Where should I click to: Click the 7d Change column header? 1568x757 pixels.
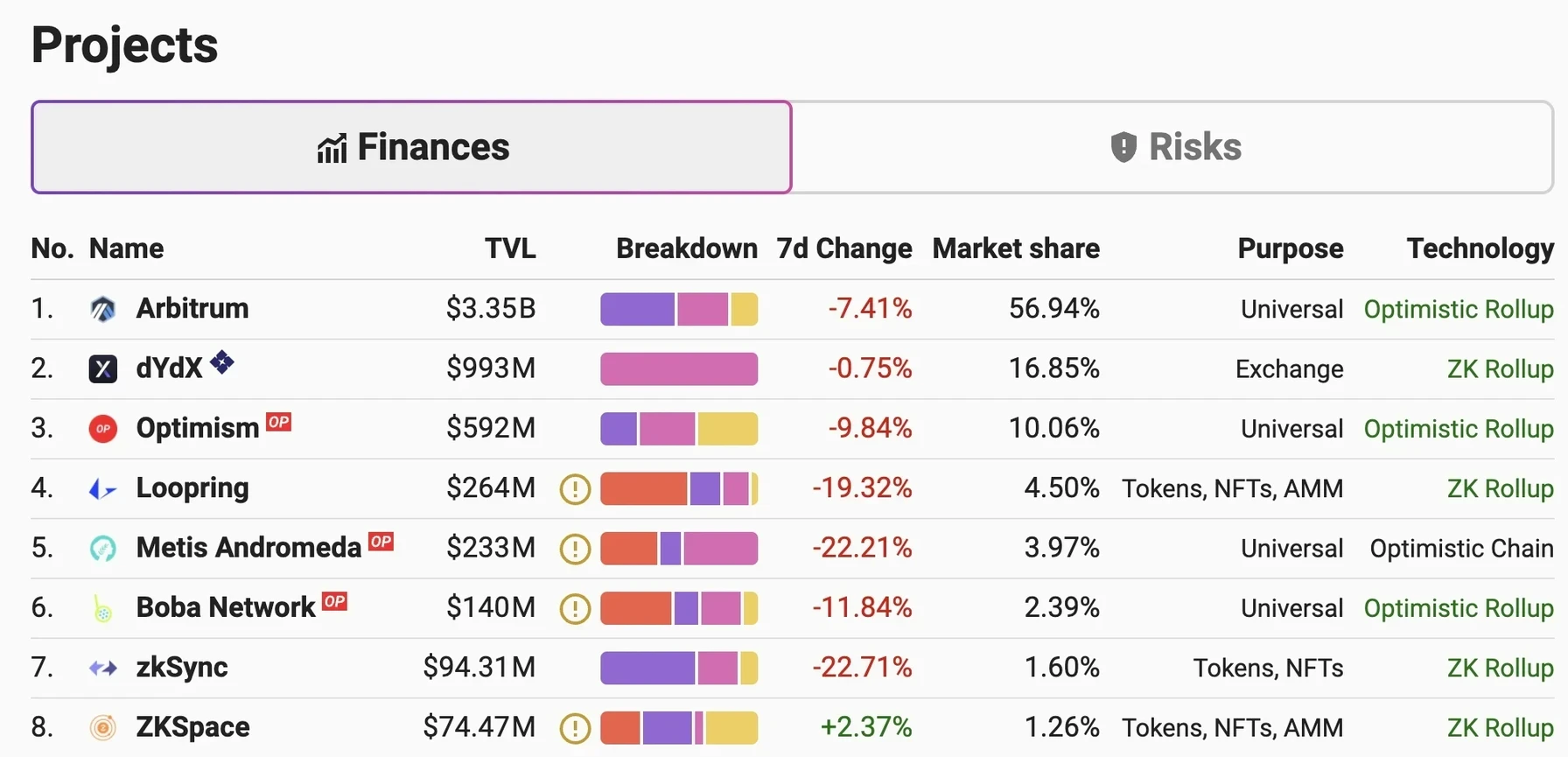pos(844,249)
